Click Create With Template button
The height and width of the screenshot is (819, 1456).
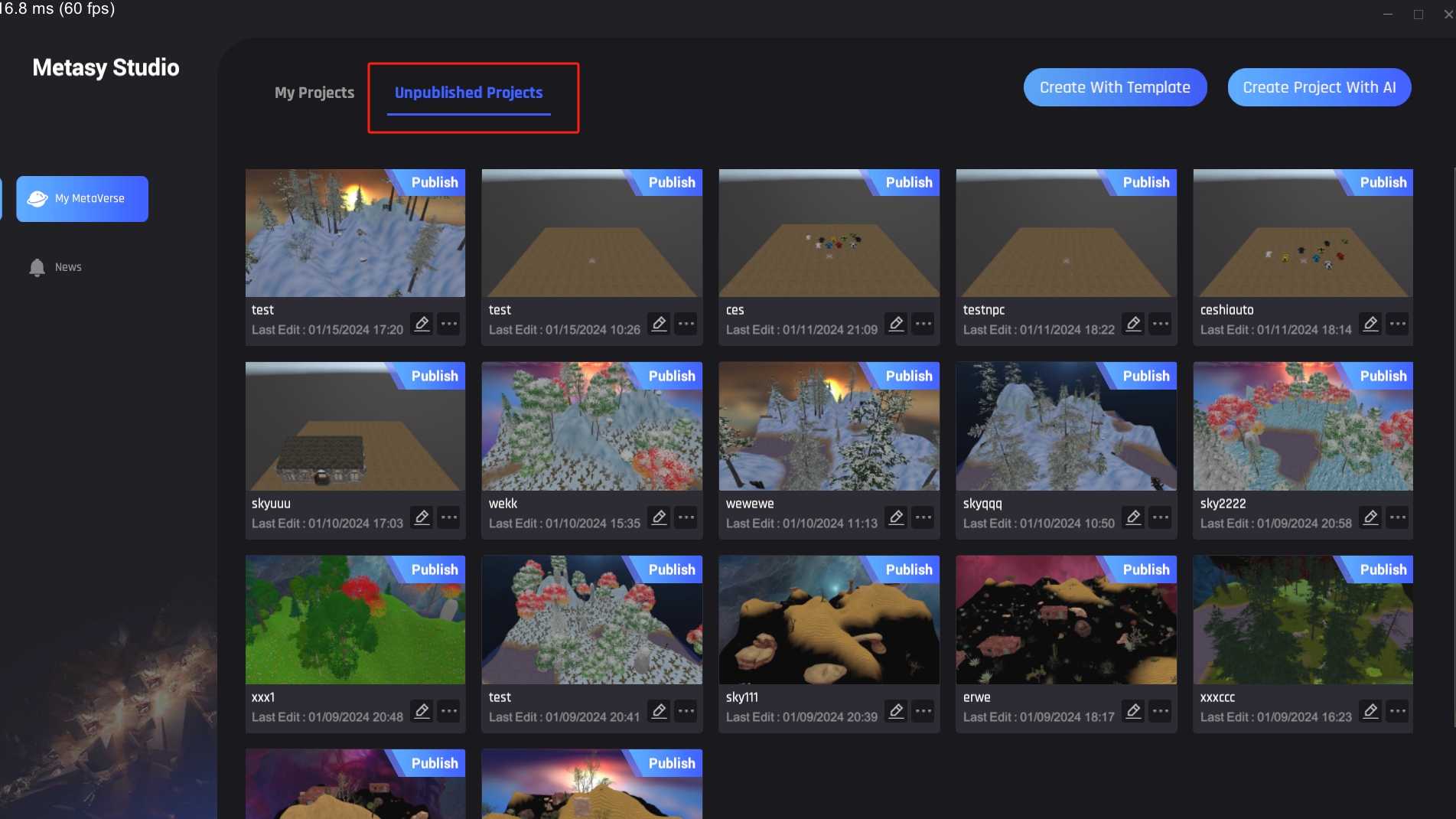point(1115,87)
